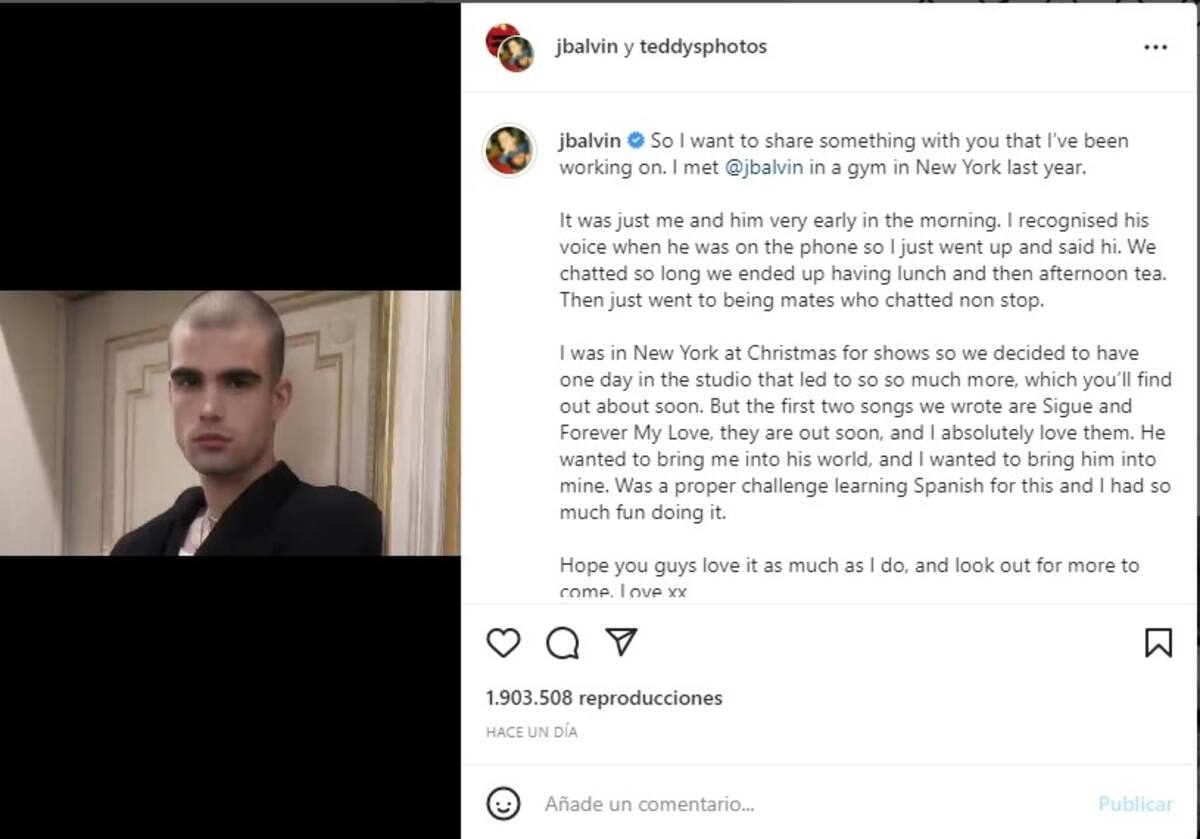Click the 'HACE UN DÍA' timestamp
Image resolution: width=1200 pixels, height=839 pixels.
click(532, 732)
